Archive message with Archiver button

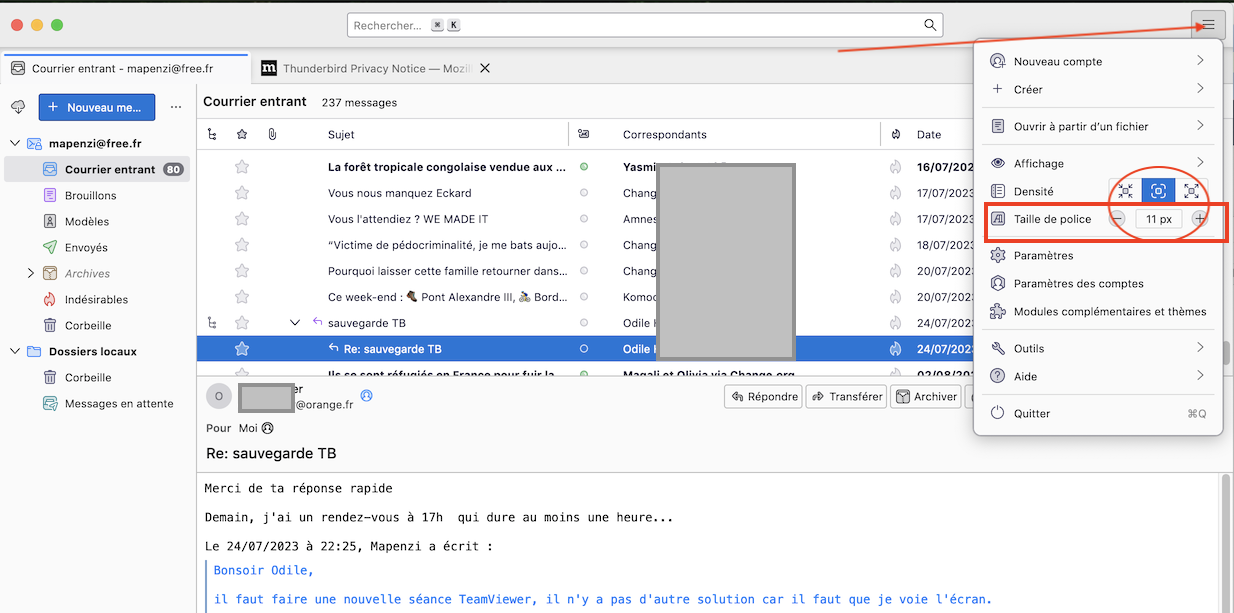click(x=926, y=397)
